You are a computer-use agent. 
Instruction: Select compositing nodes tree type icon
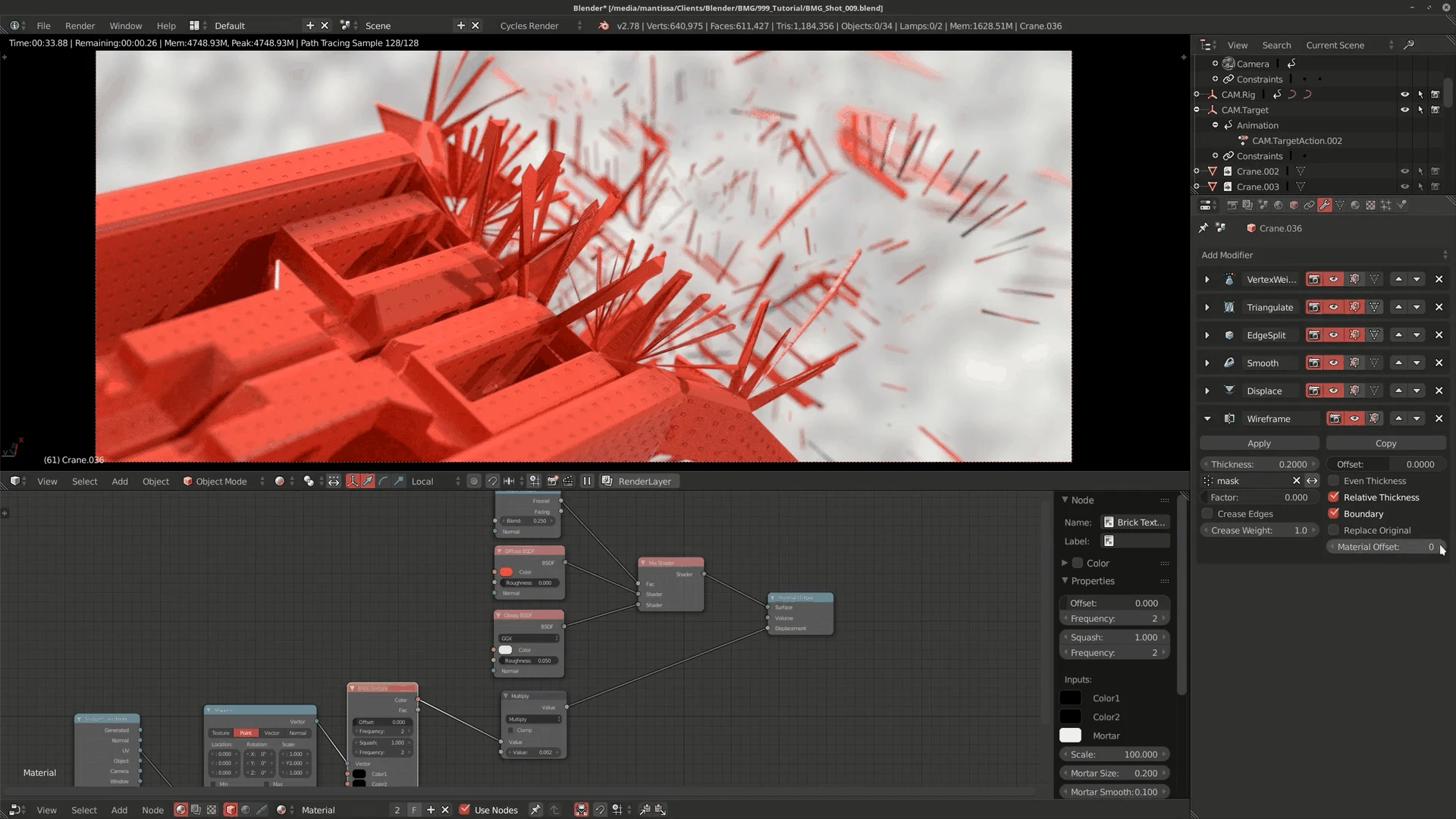pos(196,810)
